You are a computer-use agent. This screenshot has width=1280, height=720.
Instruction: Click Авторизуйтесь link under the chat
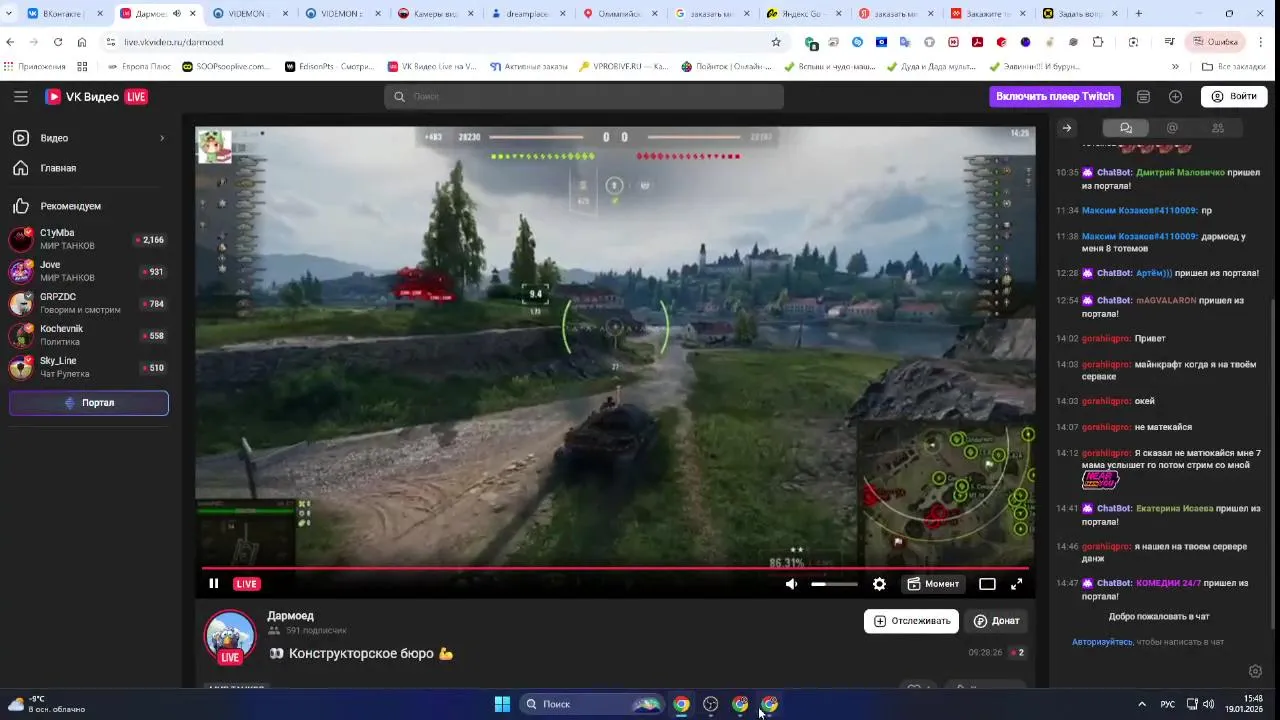tap(1102, 642)
